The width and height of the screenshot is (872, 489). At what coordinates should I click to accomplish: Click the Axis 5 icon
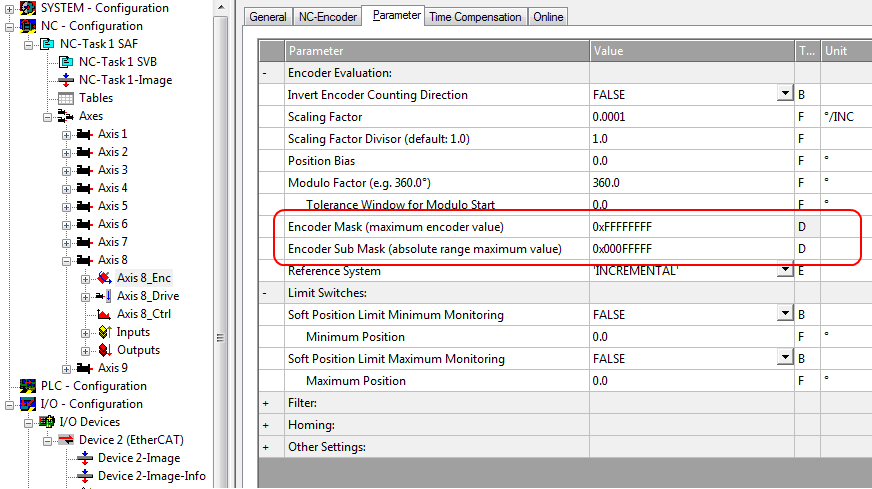(85, 206)
